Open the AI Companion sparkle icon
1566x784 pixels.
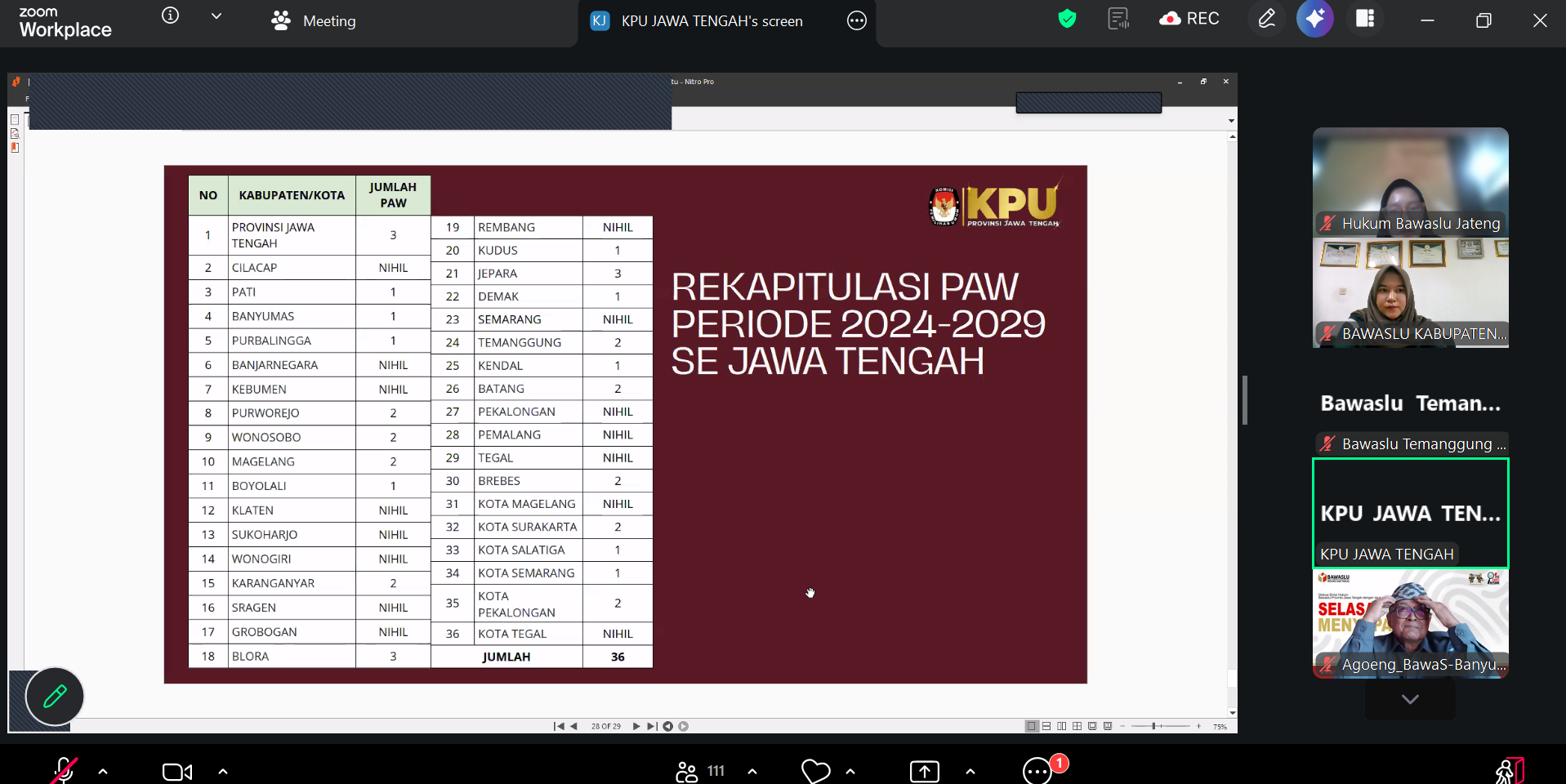click(x=1315, y=19)
